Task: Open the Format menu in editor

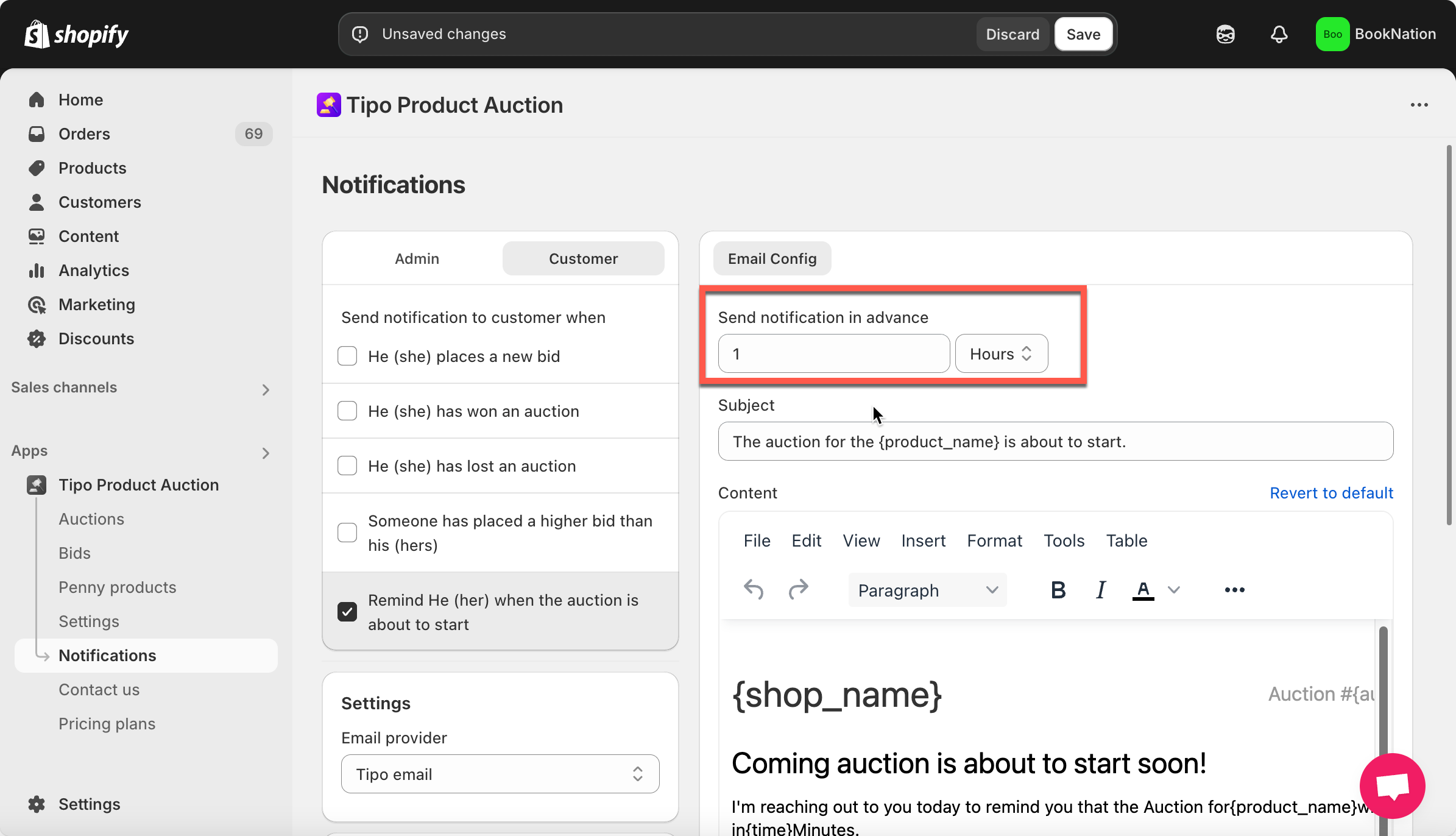Action: click(994, 540)
